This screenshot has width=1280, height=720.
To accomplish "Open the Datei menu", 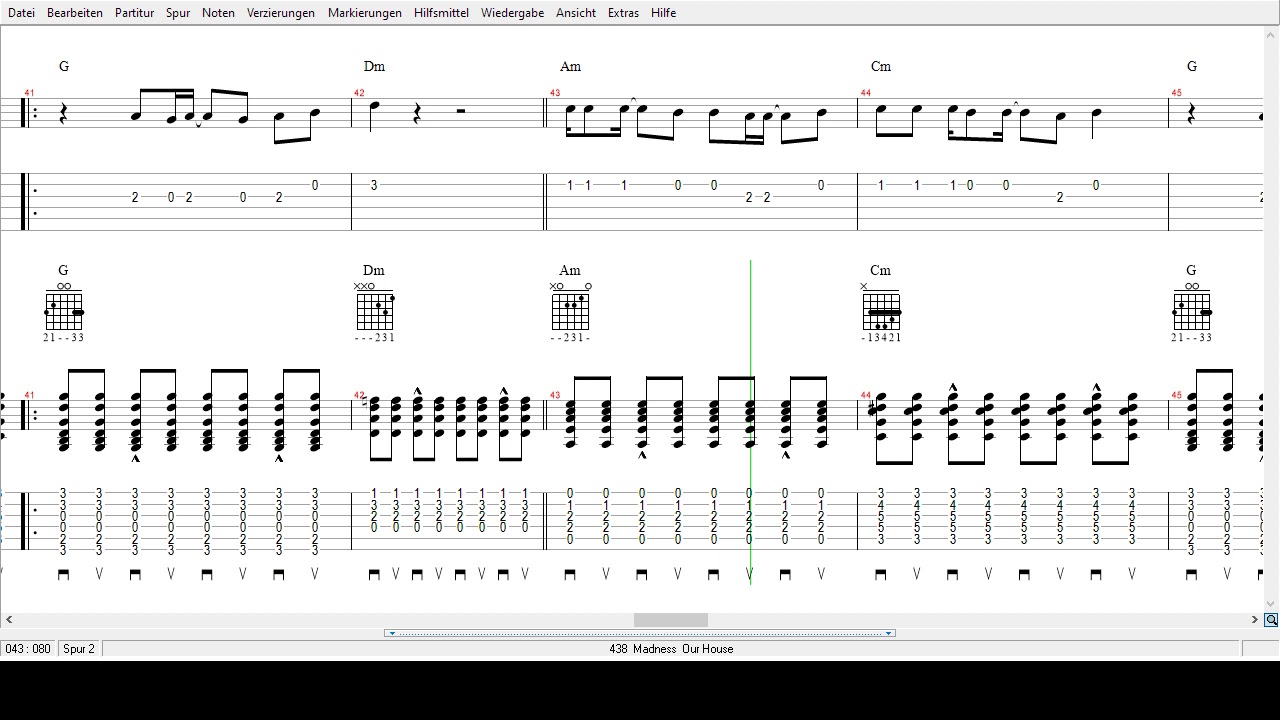I will (x=21, y=13).
